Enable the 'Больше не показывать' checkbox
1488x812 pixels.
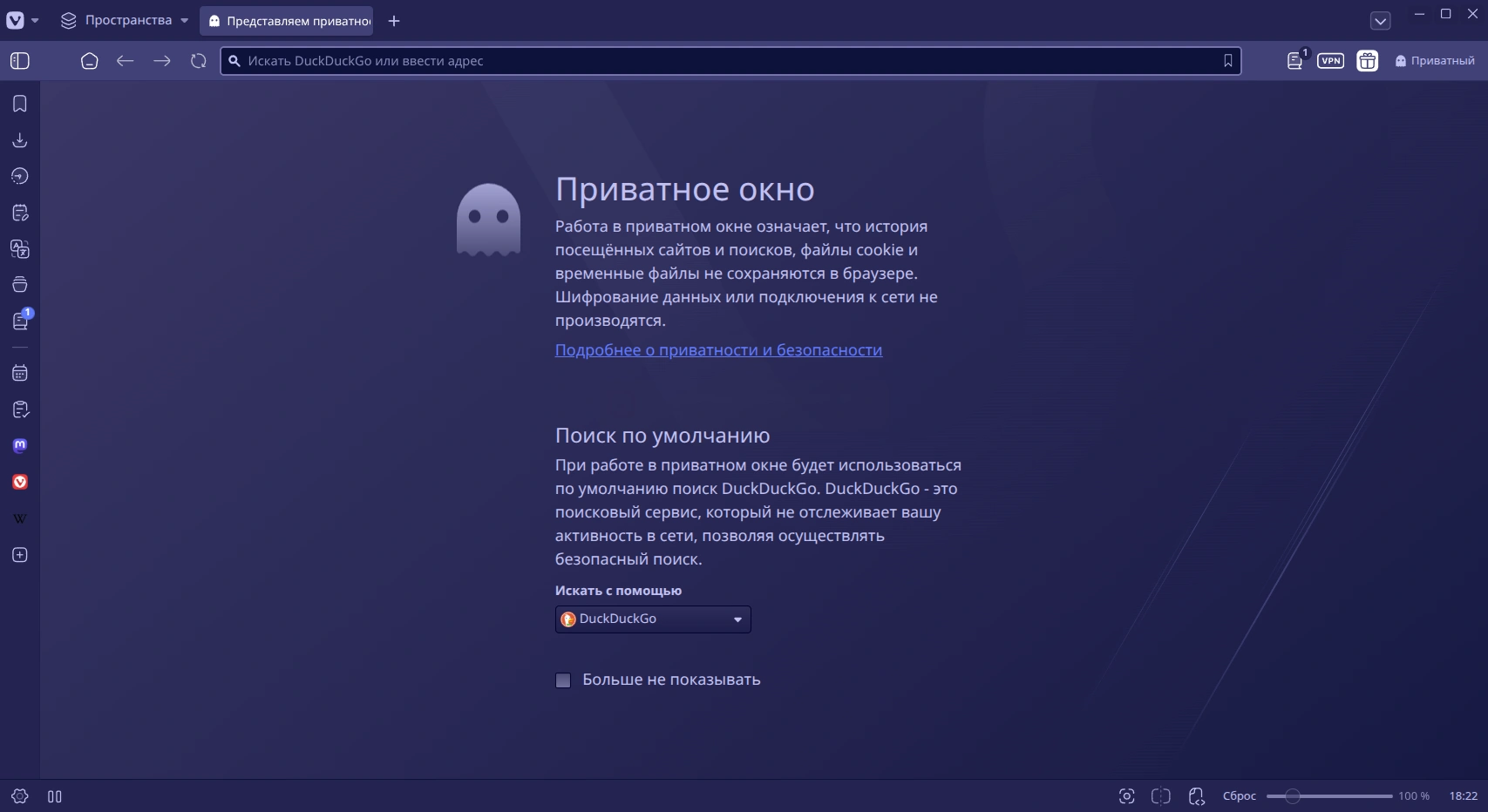(x=562, y=680)
